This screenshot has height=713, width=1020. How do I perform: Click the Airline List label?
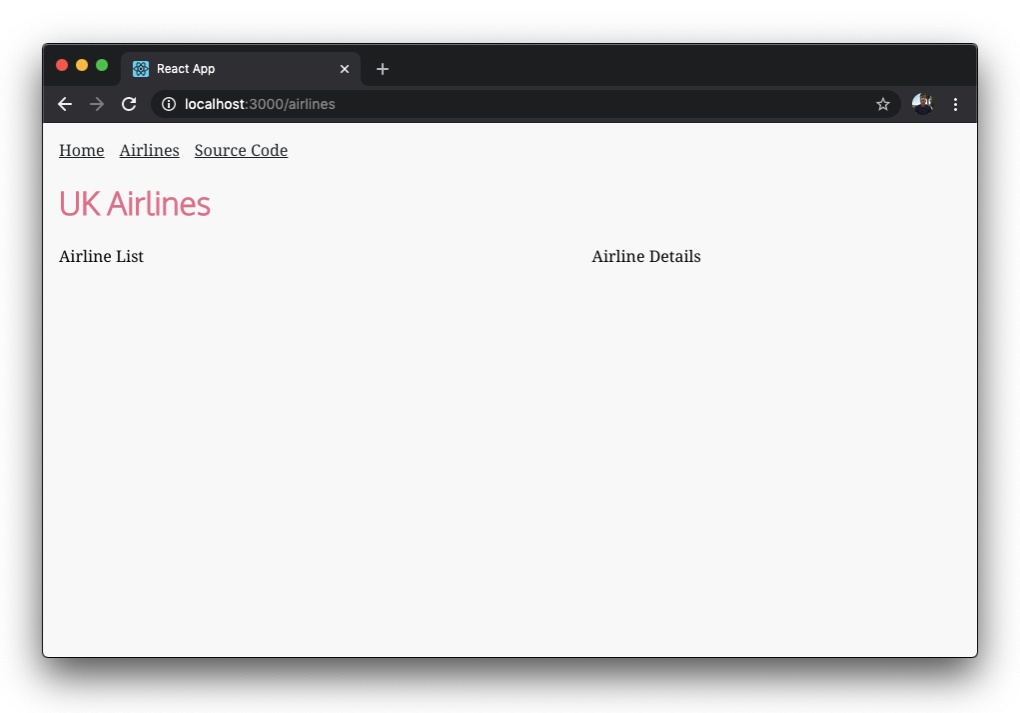(101, 256)
